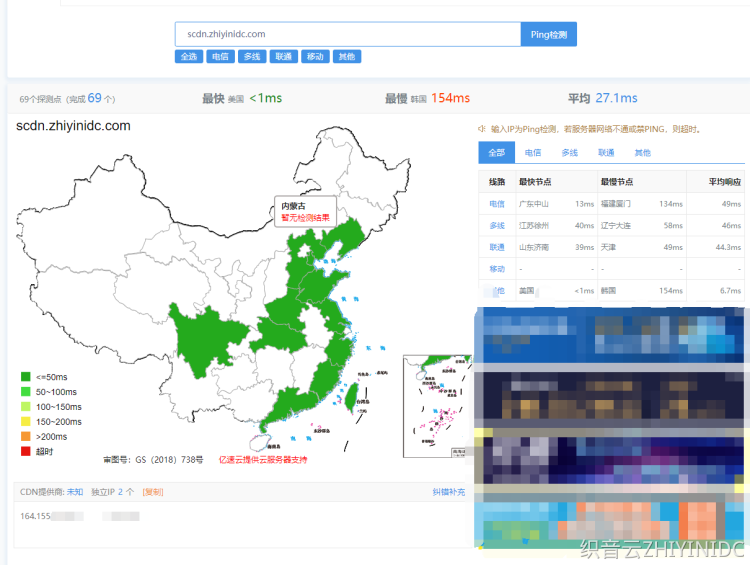Open the 纠错补充 link

click(x=448, y=492)
